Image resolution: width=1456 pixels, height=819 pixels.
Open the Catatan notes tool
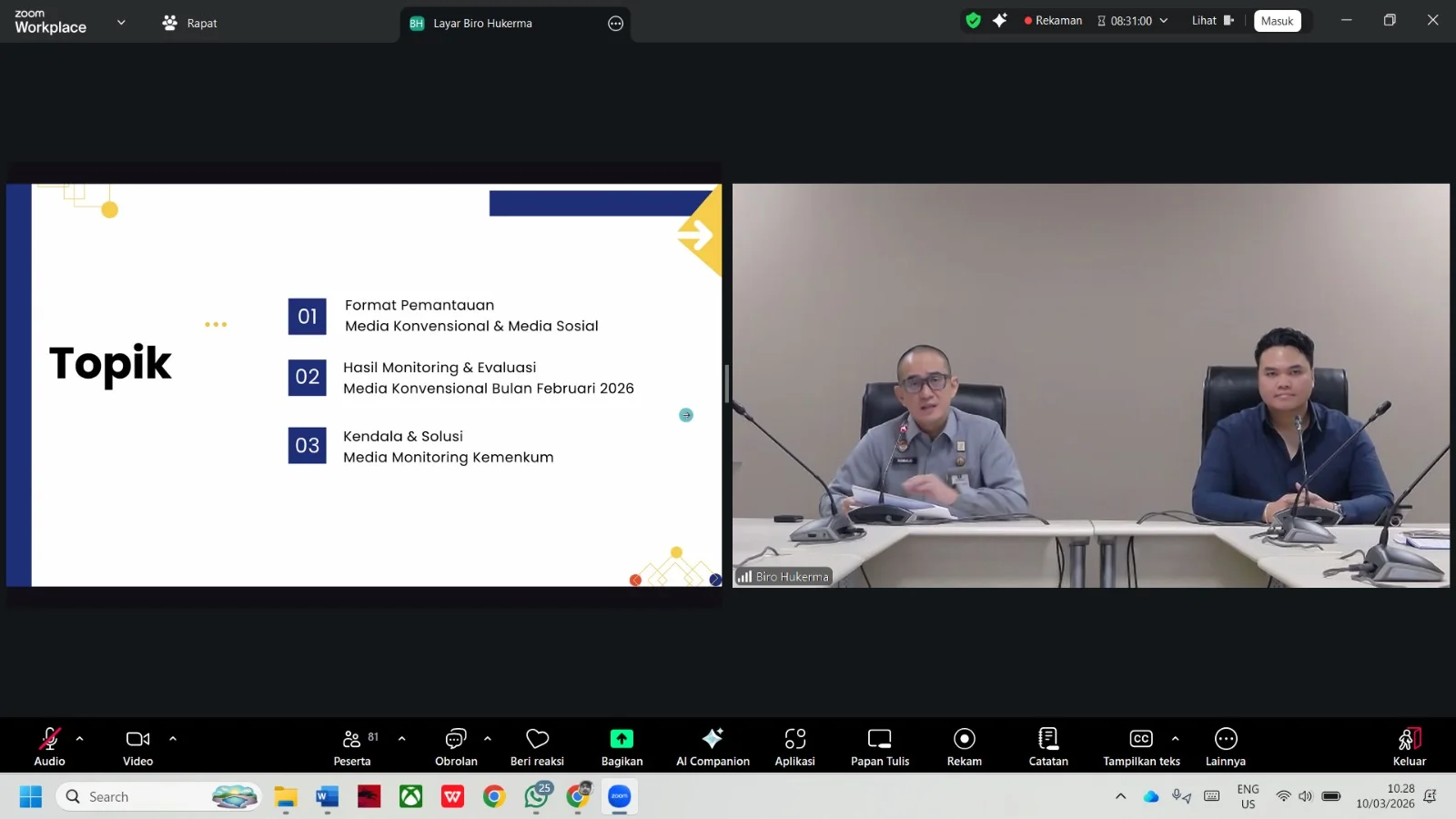[x=1048, y=746]
